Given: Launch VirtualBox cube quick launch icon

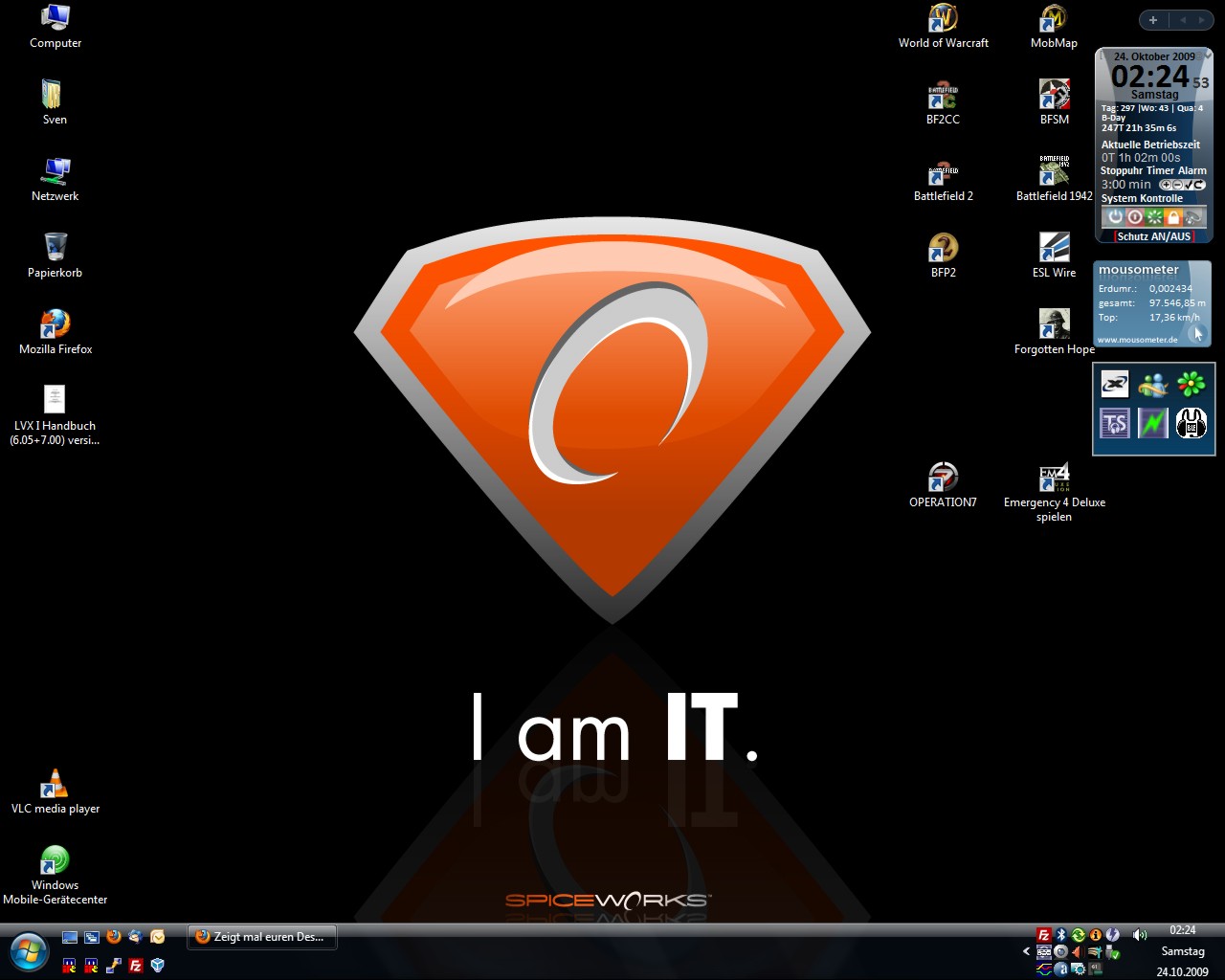Looking at the screenshot, I should (x=158, y=966).
